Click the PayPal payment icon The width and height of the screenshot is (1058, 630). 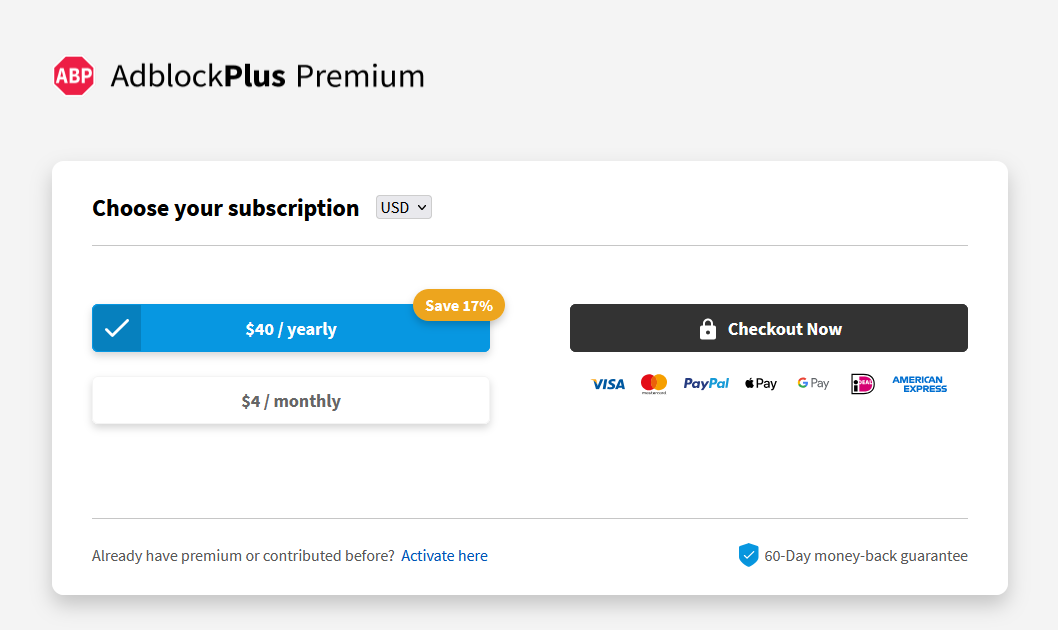point(706,383)
